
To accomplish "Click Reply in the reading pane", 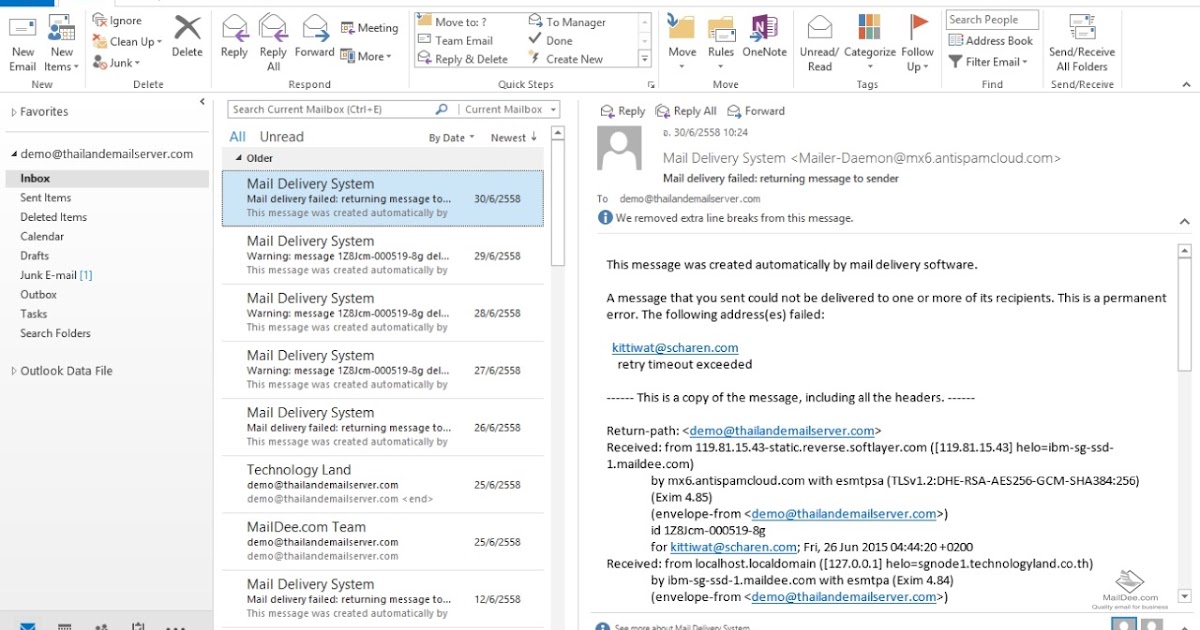I will 621,111.
